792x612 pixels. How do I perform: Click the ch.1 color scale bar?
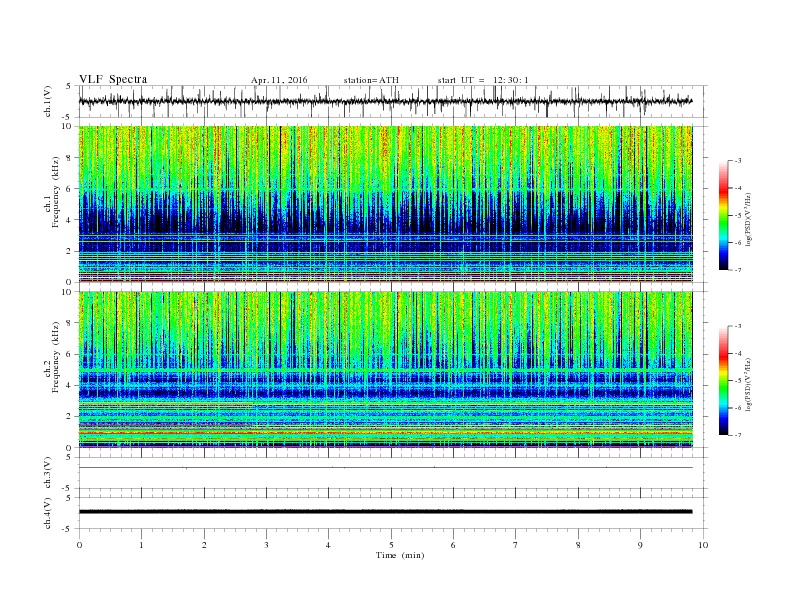click(x=724, y=215)
